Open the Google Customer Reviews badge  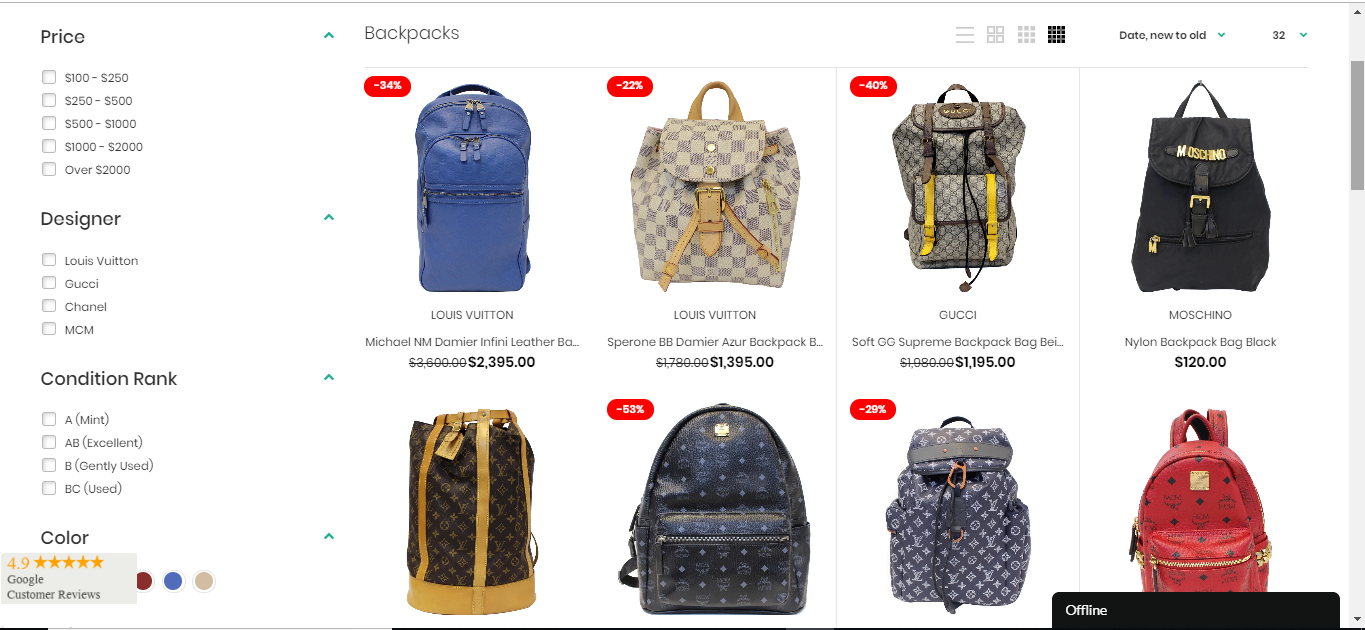[x=68, y=578]
